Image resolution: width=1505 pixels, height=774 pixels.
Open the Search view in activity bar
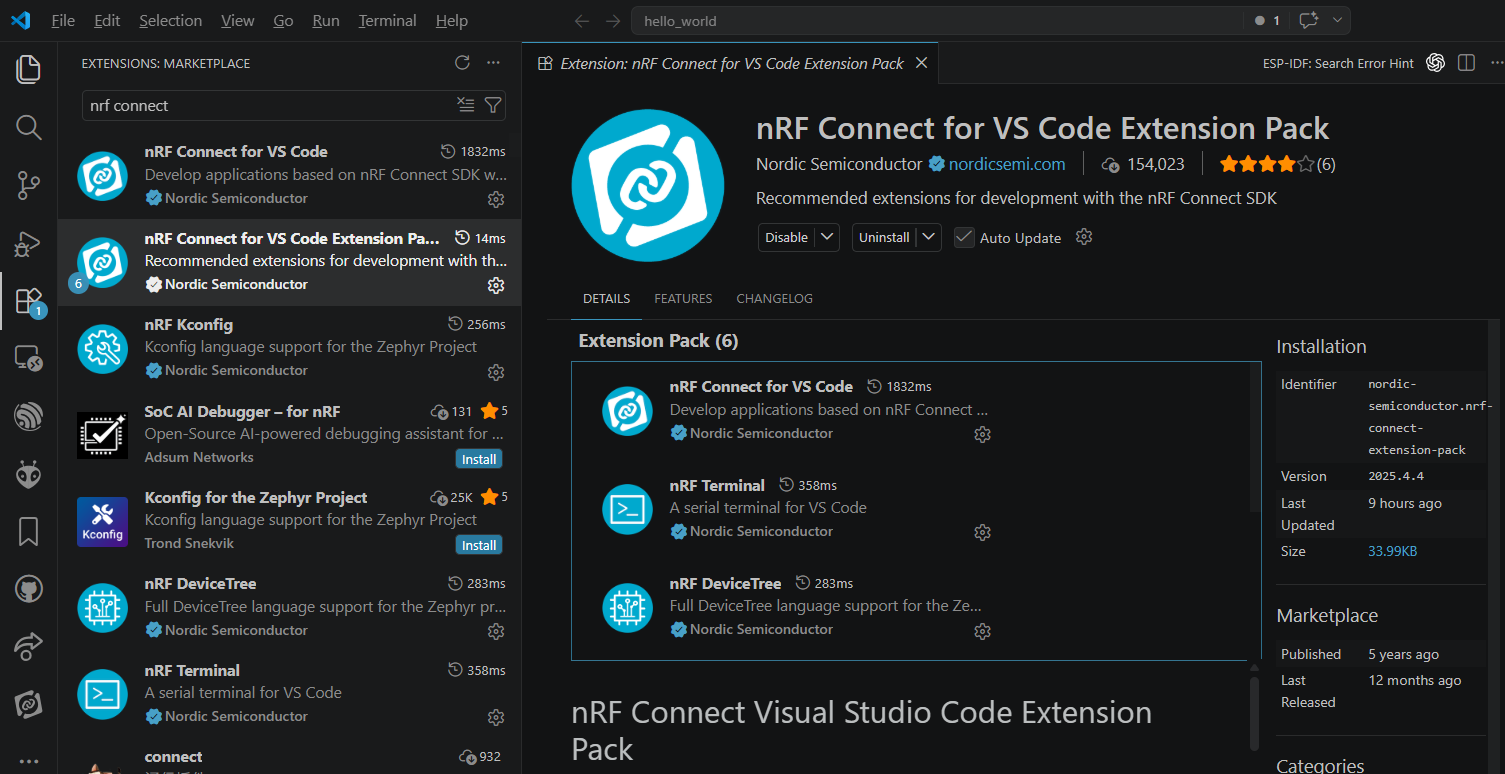pos(28,127)
